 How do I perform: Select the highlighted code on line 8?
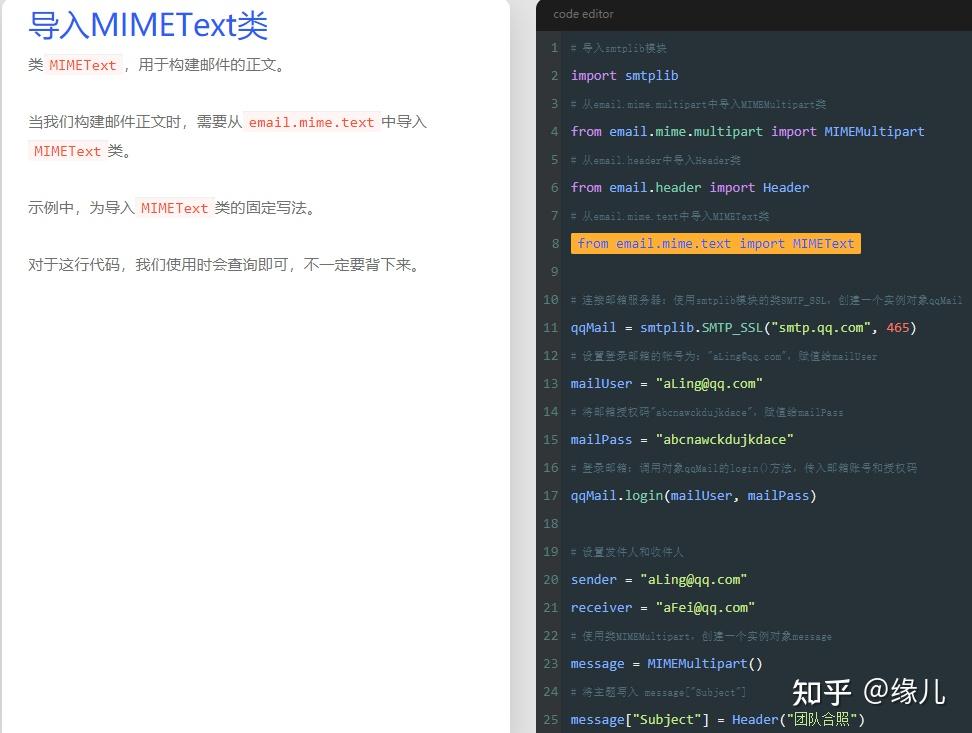tap(715, 243)
